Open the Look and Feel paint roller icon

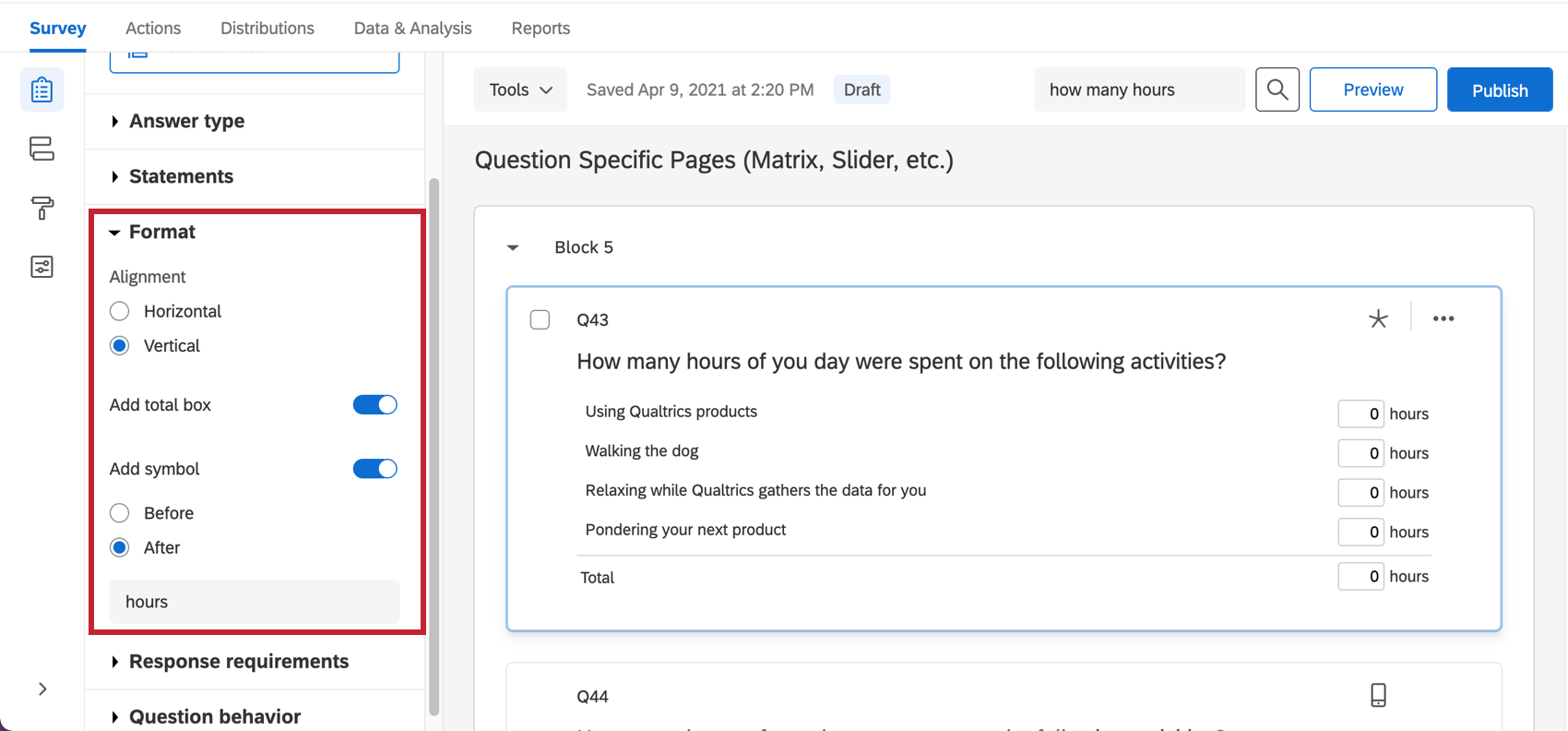coord(42,208)
